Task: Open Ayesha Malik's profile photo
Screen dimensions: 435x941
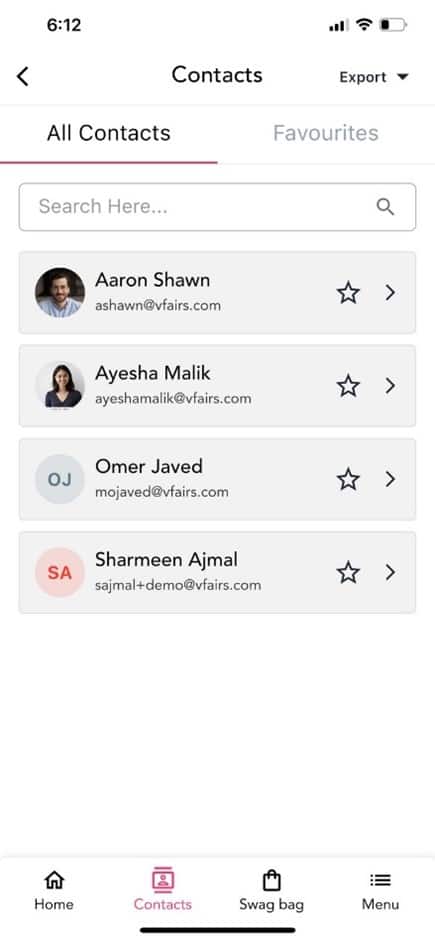Action: [59, 385]
